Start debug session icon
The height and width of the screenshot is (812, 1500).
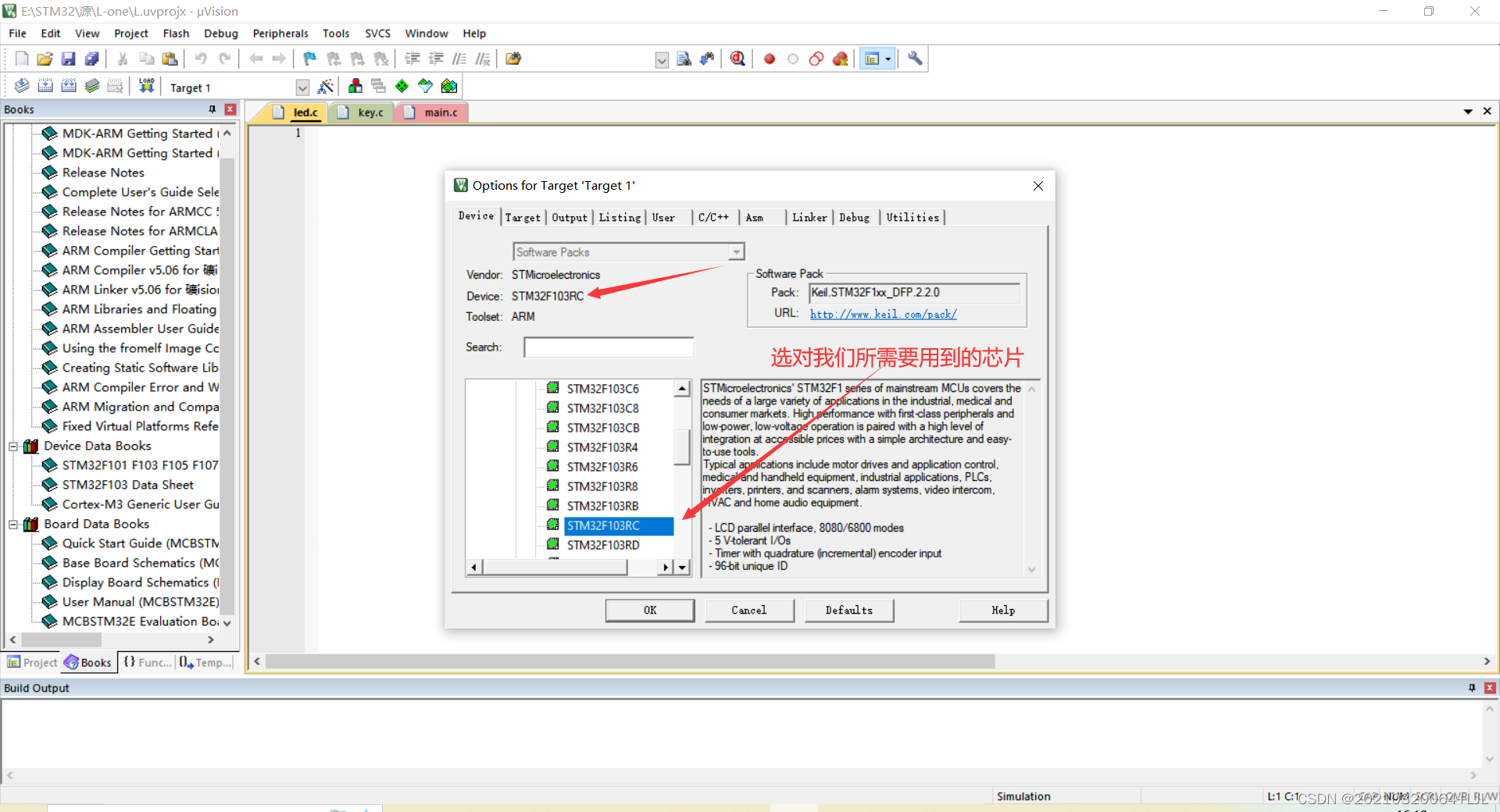737,59
